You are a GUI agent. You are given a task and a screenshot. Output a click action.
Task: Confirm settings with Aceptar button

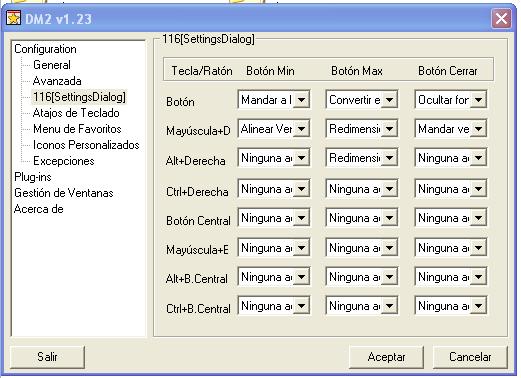386,357
